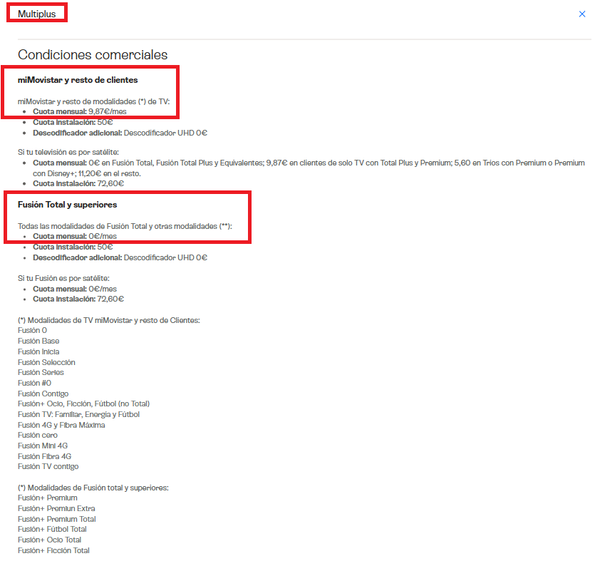Viewport: 600px width, 564px height.
Task: Click the Fusión TV contigo entry
Action: (48, 466)
